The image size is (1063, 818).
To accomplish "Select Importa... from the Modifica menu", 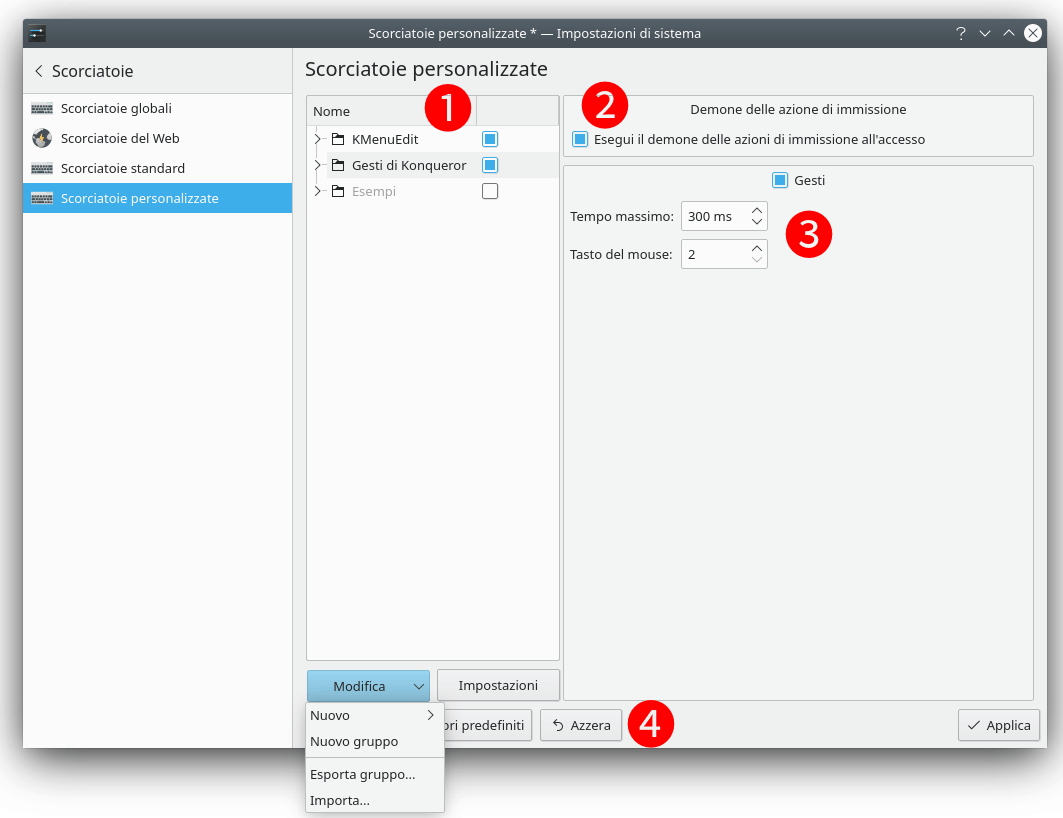I will click(x=340, y=800).
